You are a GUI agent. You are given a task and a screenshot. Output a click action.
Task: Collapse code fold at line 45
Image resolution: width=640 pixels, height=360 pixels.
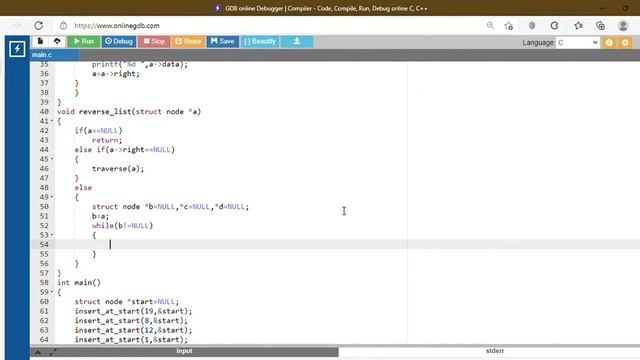52,159
